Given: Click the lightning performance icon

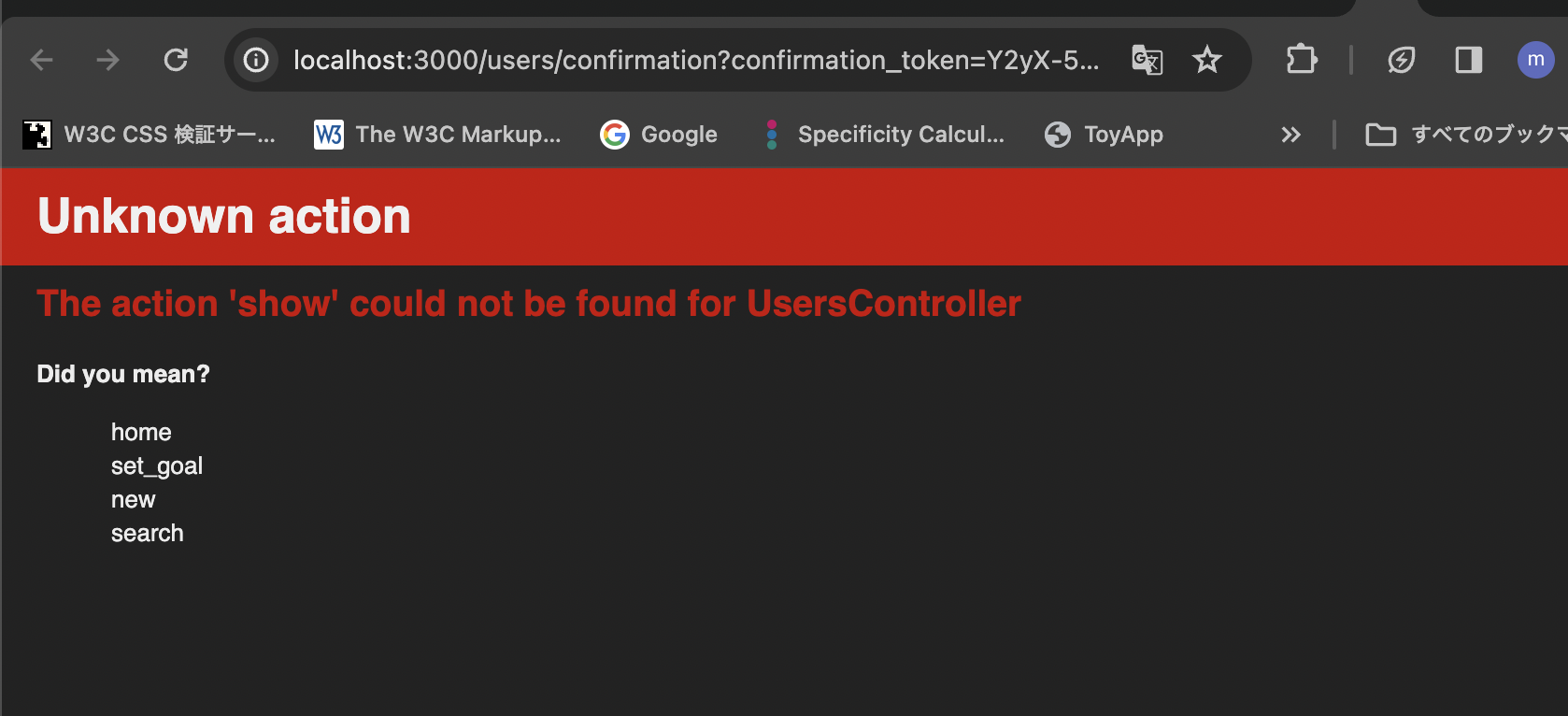Looking at the screenshot, I should 1401,61.
